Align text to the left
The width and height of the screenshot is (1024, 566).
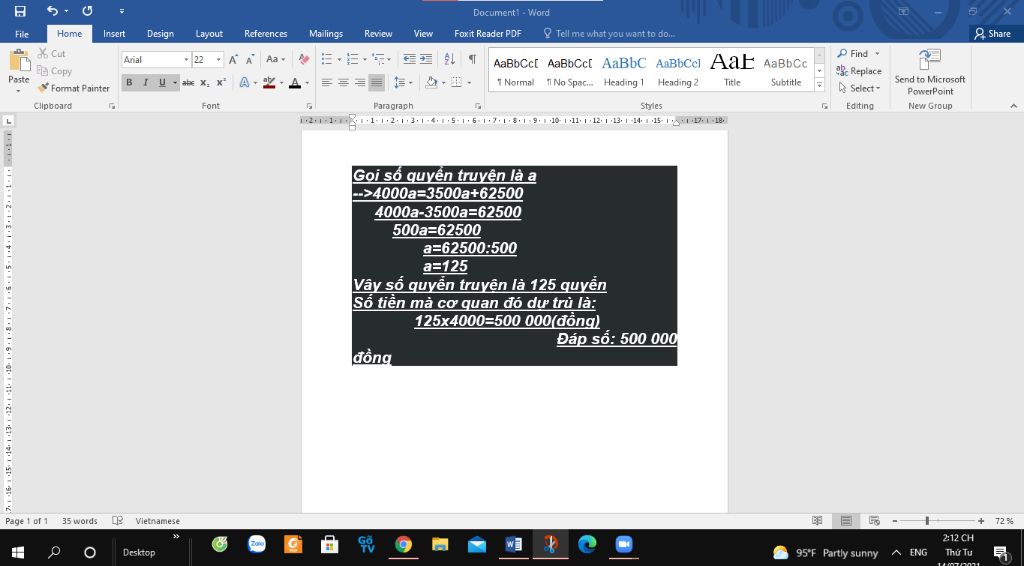click(327, 83)
